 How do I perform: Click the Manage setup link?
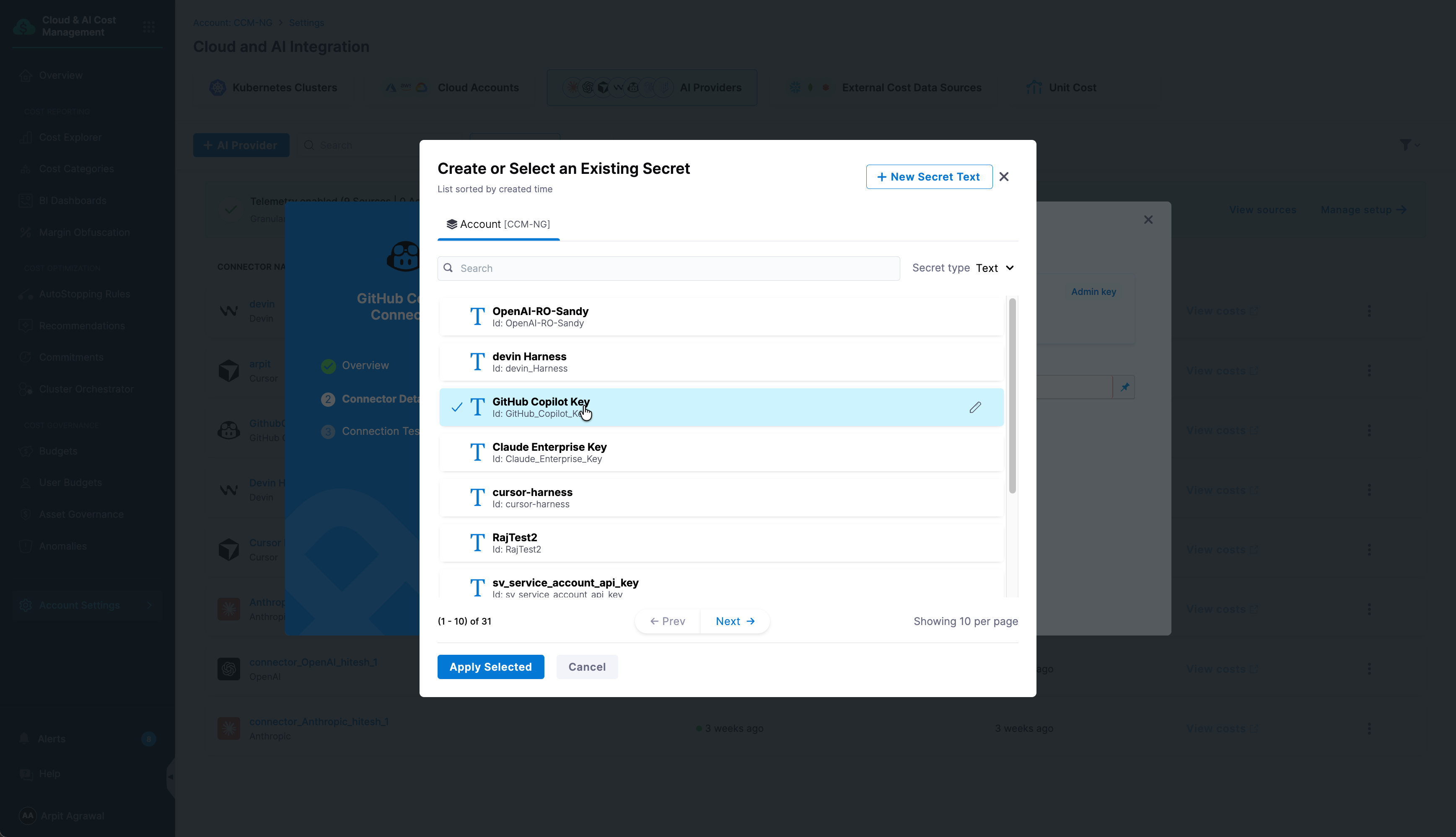click(x=1363, y=210)
